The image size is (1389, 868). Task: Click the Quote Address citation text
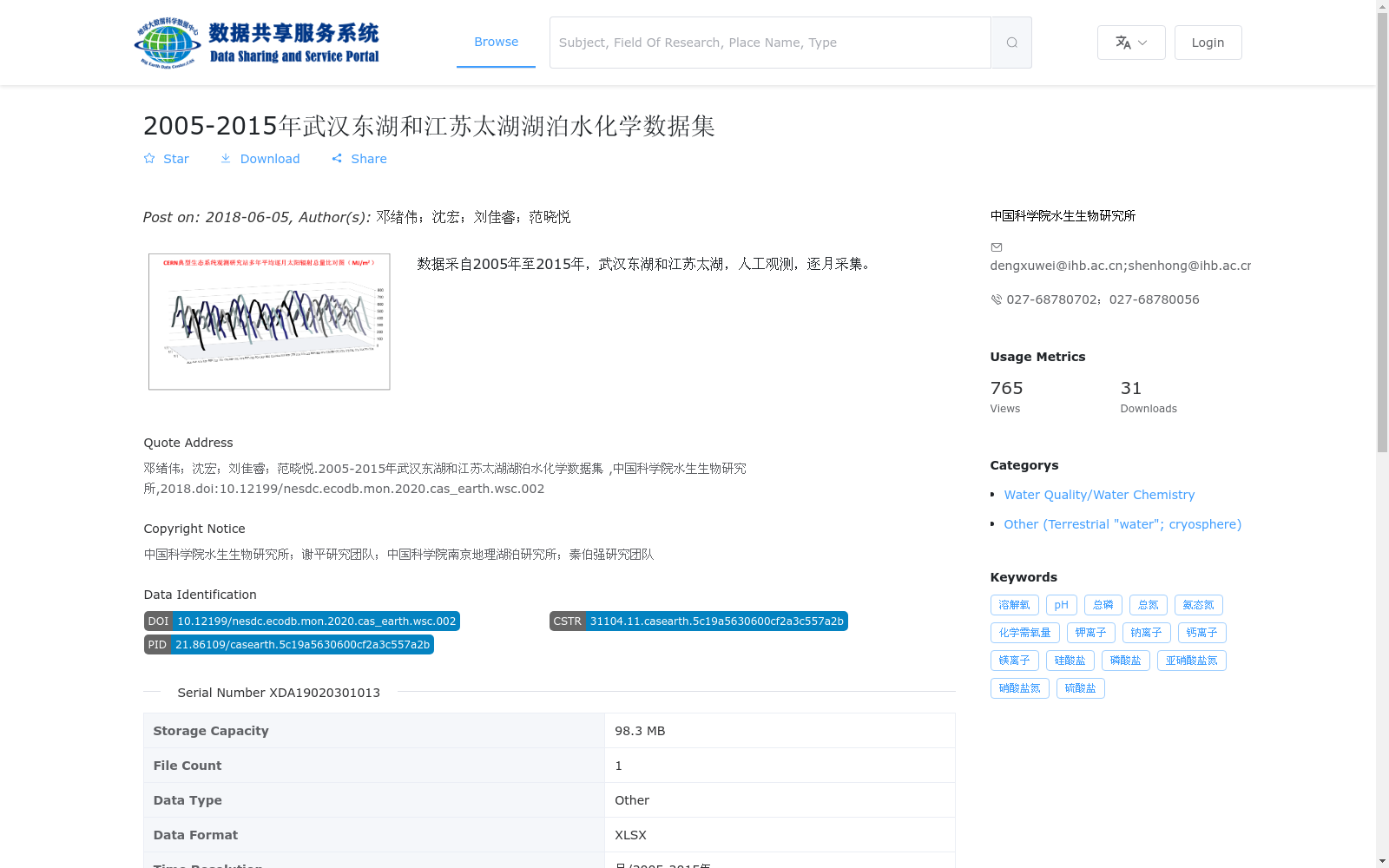[x=444, y=478]
